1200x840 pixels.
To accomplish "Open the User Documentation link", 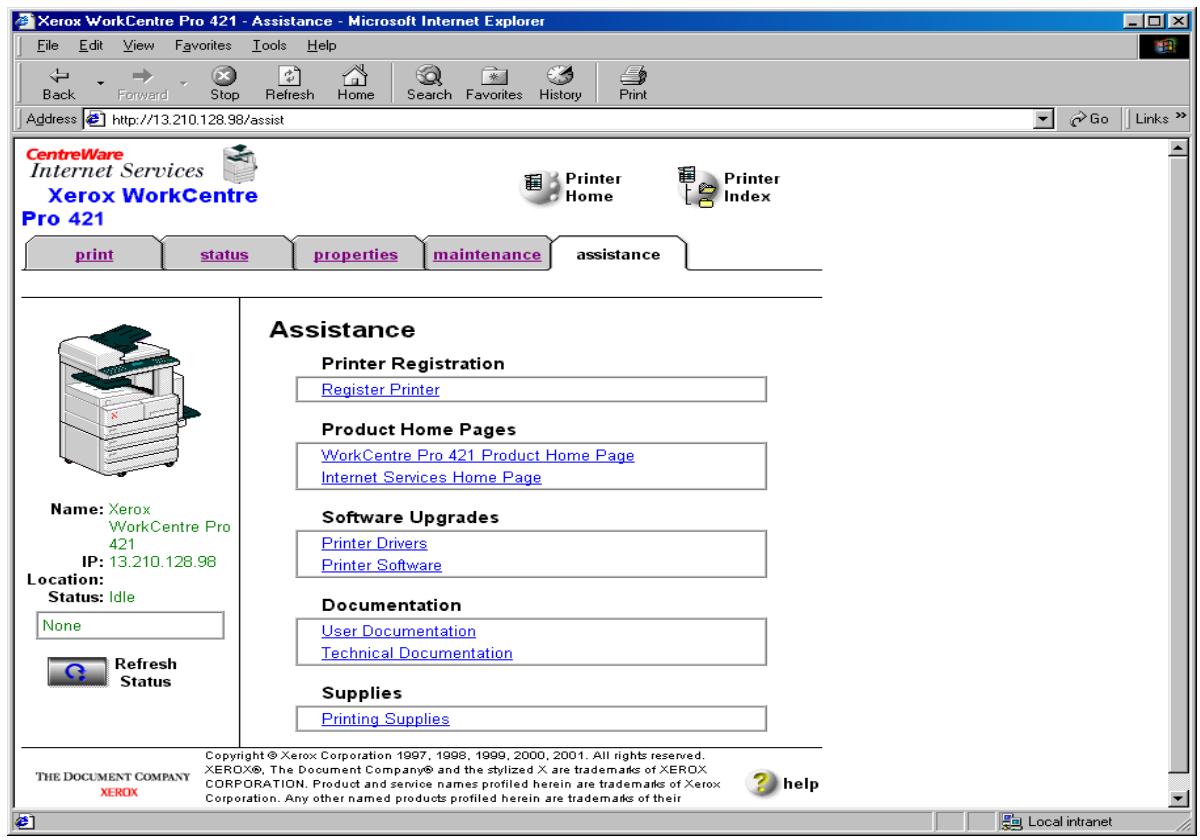I will [x=398, y=631].
